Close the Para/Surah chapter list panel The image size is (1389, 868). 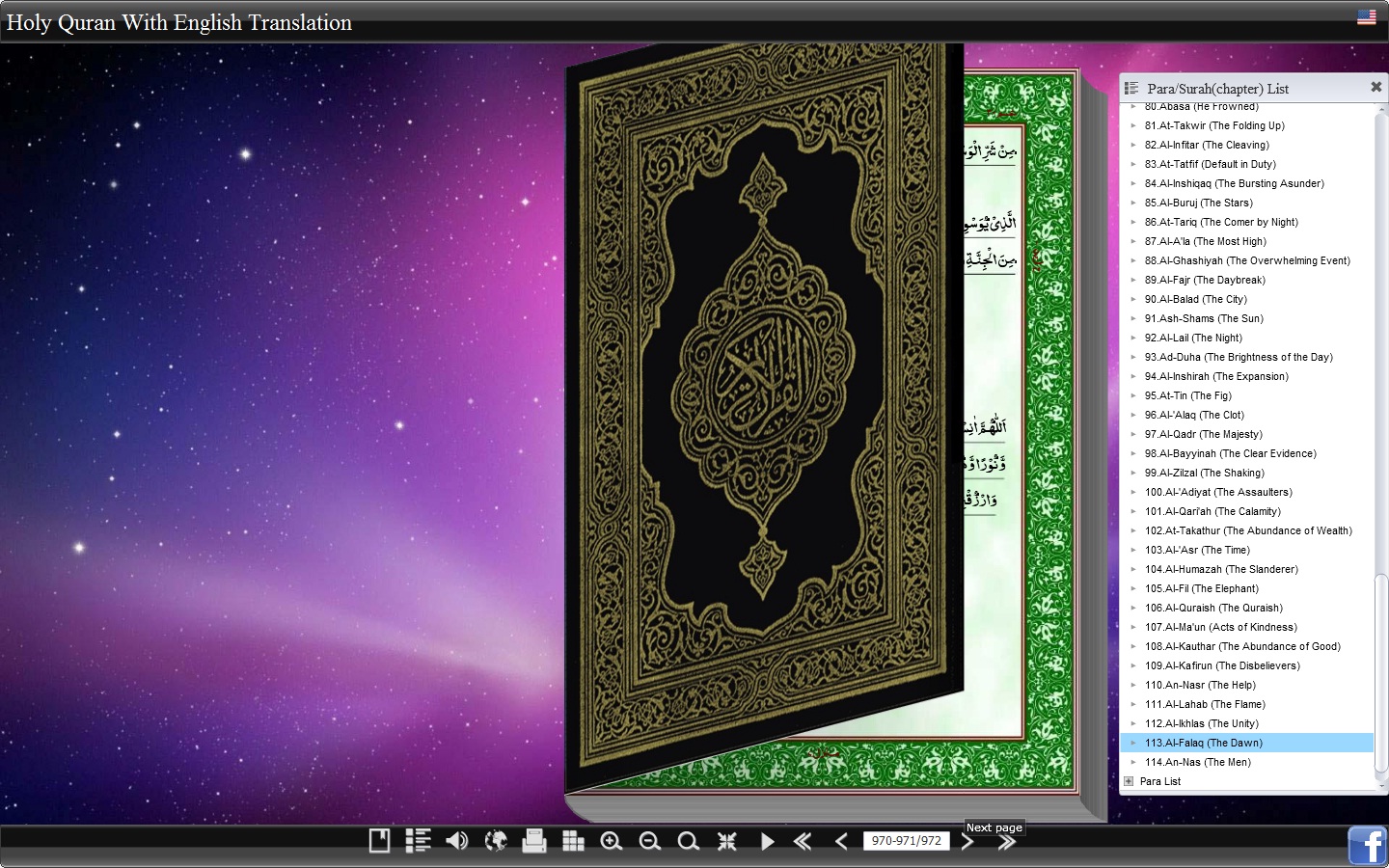point(1376,87)
